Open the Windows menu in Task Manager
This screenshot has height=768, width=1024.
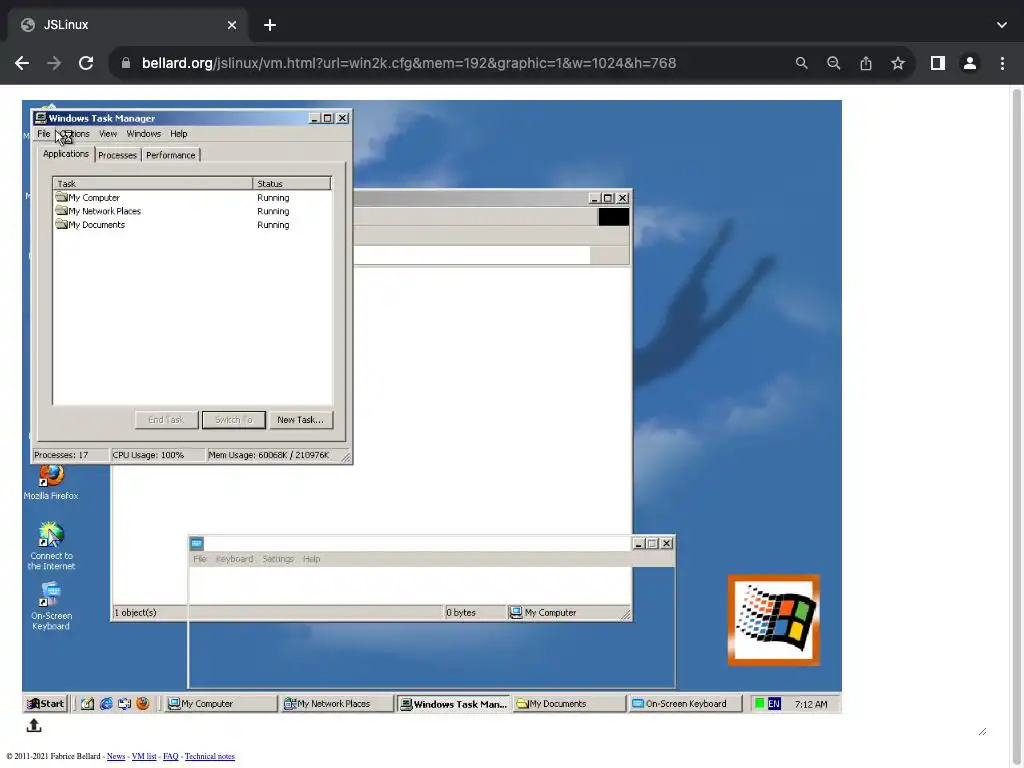pos(144,134)
